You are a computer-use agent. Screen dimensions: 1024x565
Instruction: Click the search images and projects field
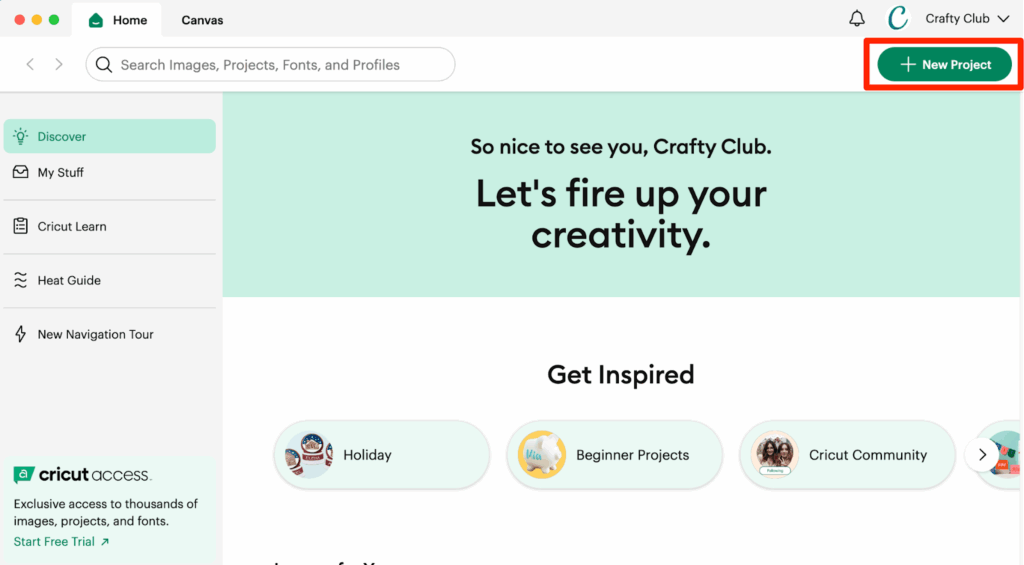point(280,65)
